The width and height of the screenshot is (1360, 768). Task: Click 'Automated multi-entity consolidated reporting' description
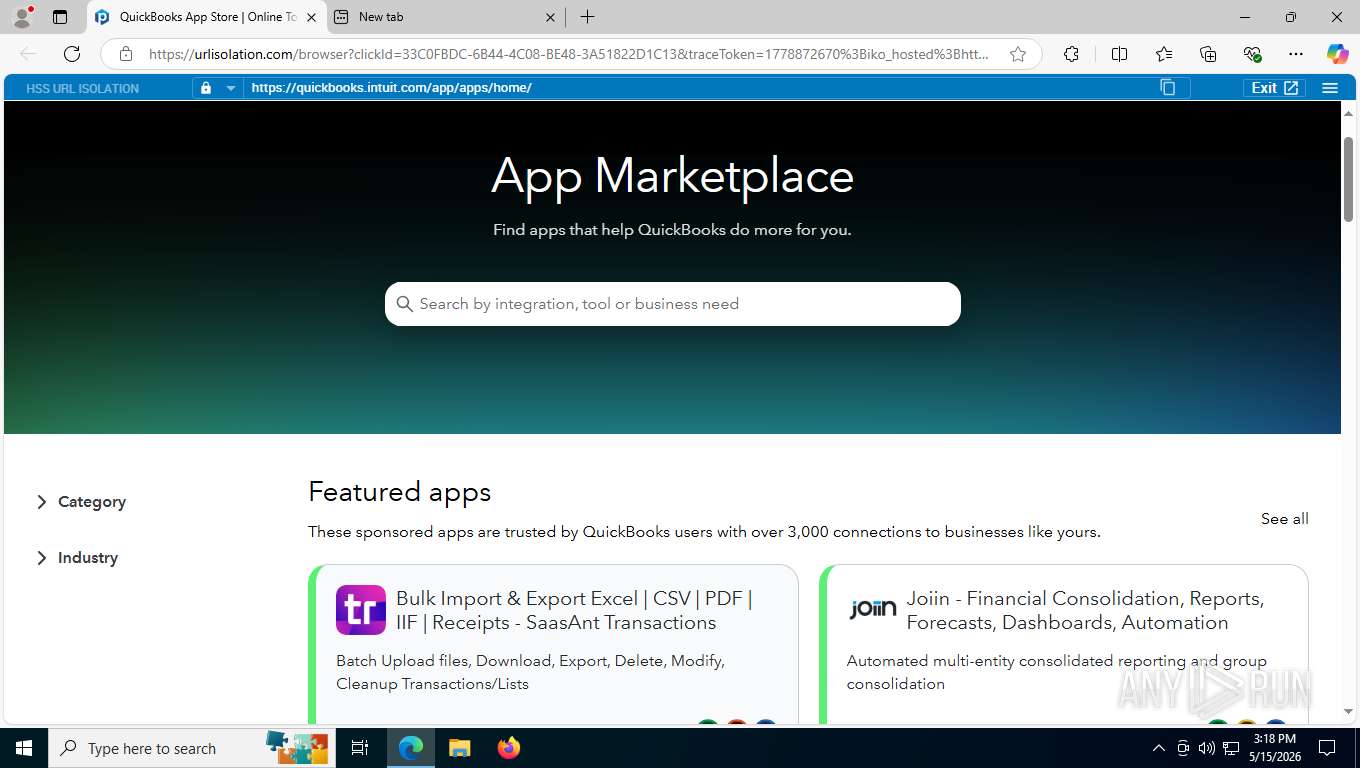coord(1056,672)
